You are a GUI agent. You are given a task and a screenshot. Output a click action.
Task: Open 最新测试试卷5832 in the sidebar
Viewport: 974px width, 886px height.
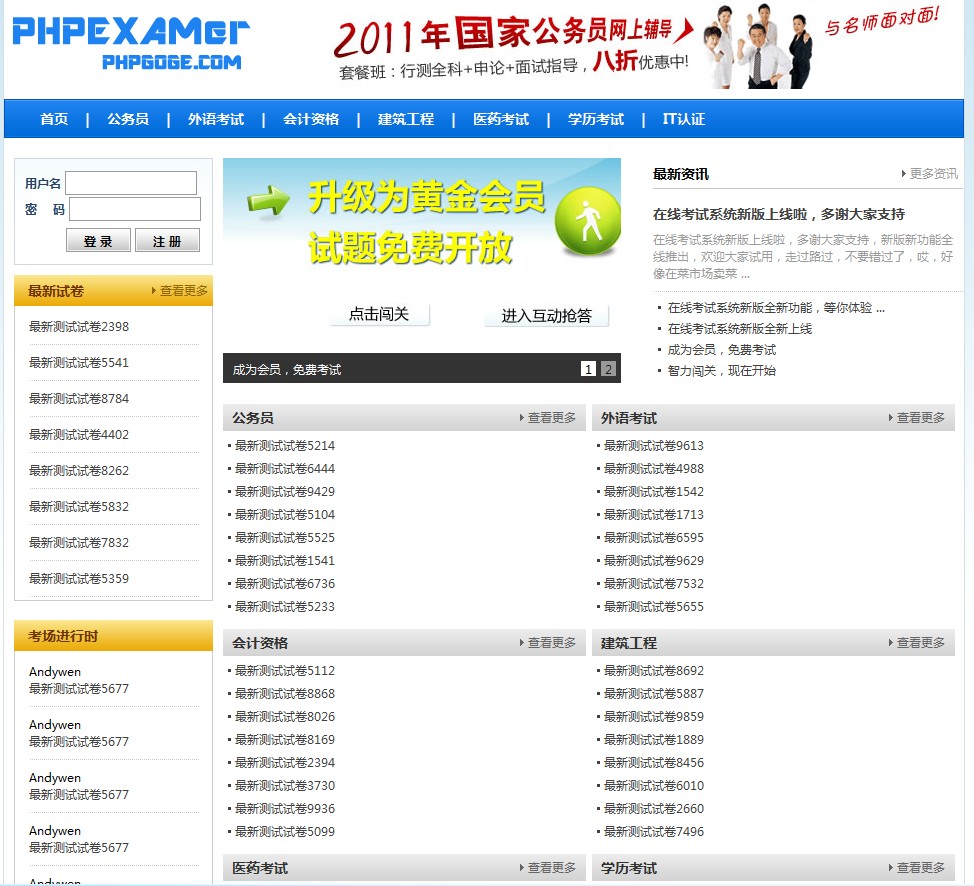pos(79,506)
